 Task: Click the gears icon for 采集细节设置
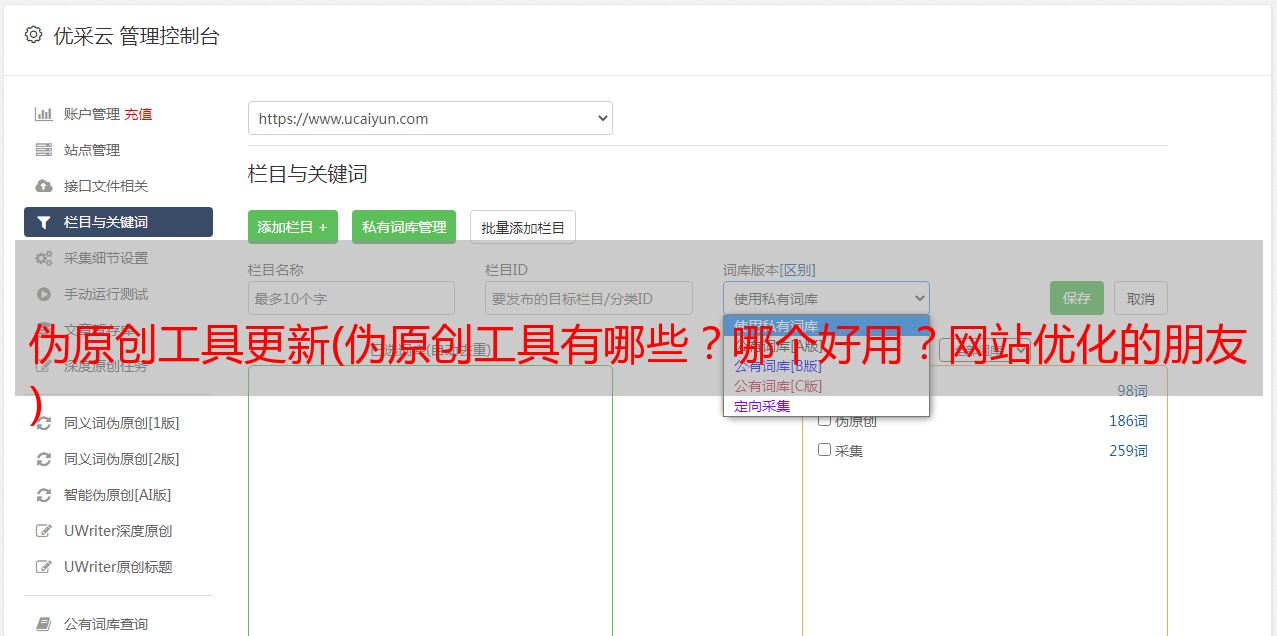tap(44, 258)
